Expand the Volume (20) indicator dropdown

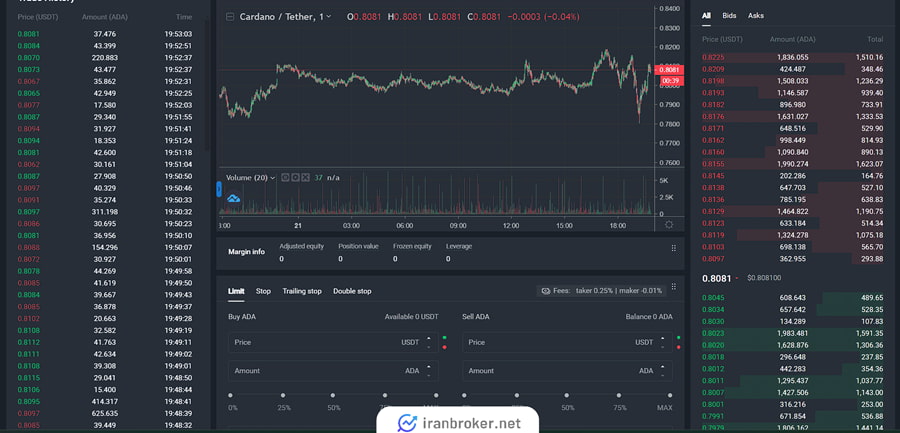tap(272, 178)
